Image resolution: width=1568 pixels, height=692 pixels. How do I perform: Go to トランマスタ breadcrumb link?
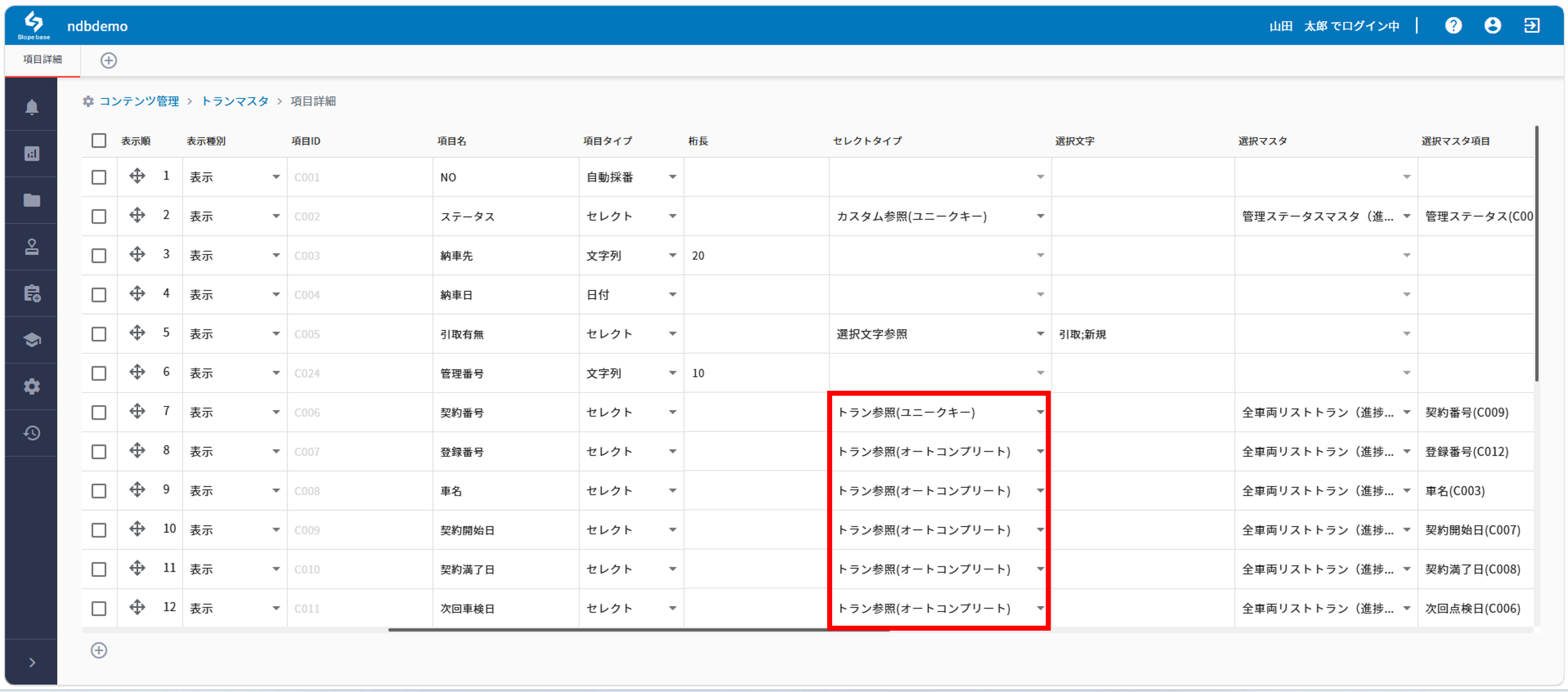234,101
